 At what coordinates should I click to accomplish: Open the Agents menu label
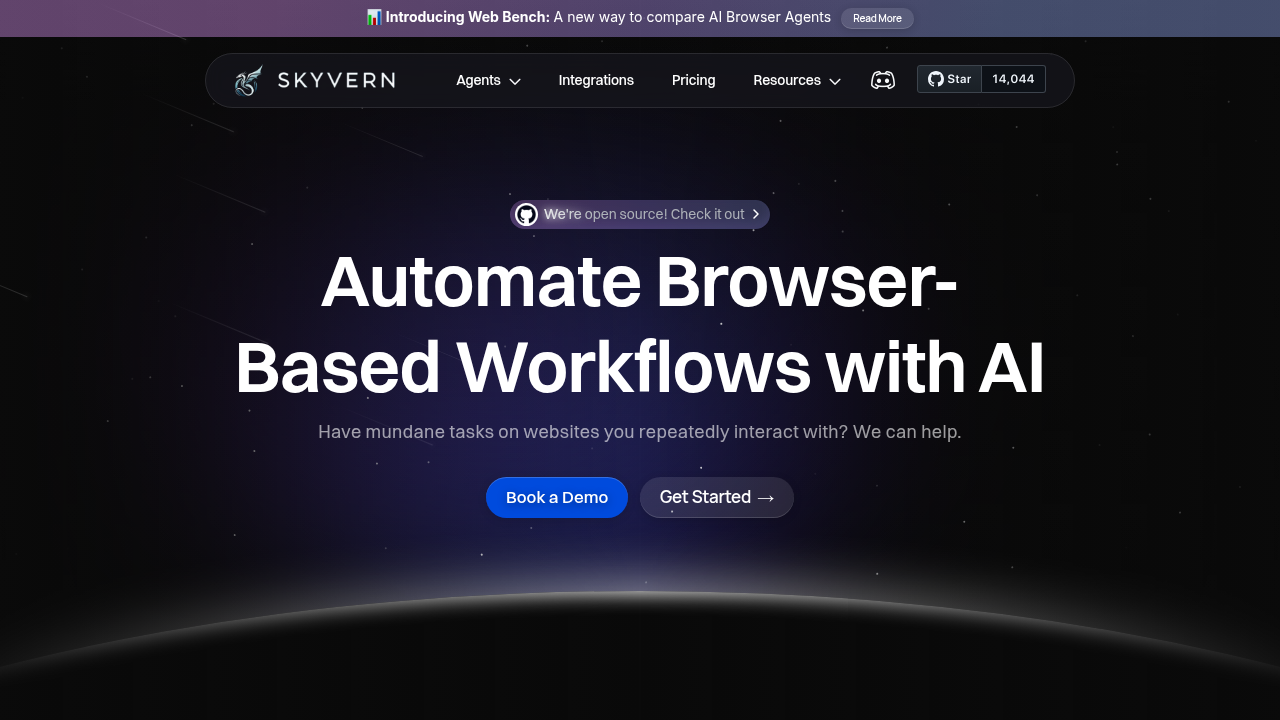(x=478, y=80)
